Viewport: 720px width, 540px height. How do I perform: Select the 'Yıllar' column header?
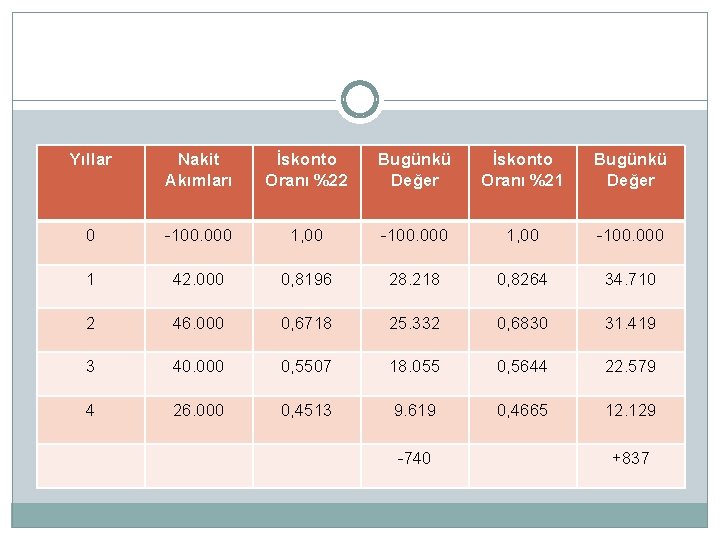[x=90, y=182]
